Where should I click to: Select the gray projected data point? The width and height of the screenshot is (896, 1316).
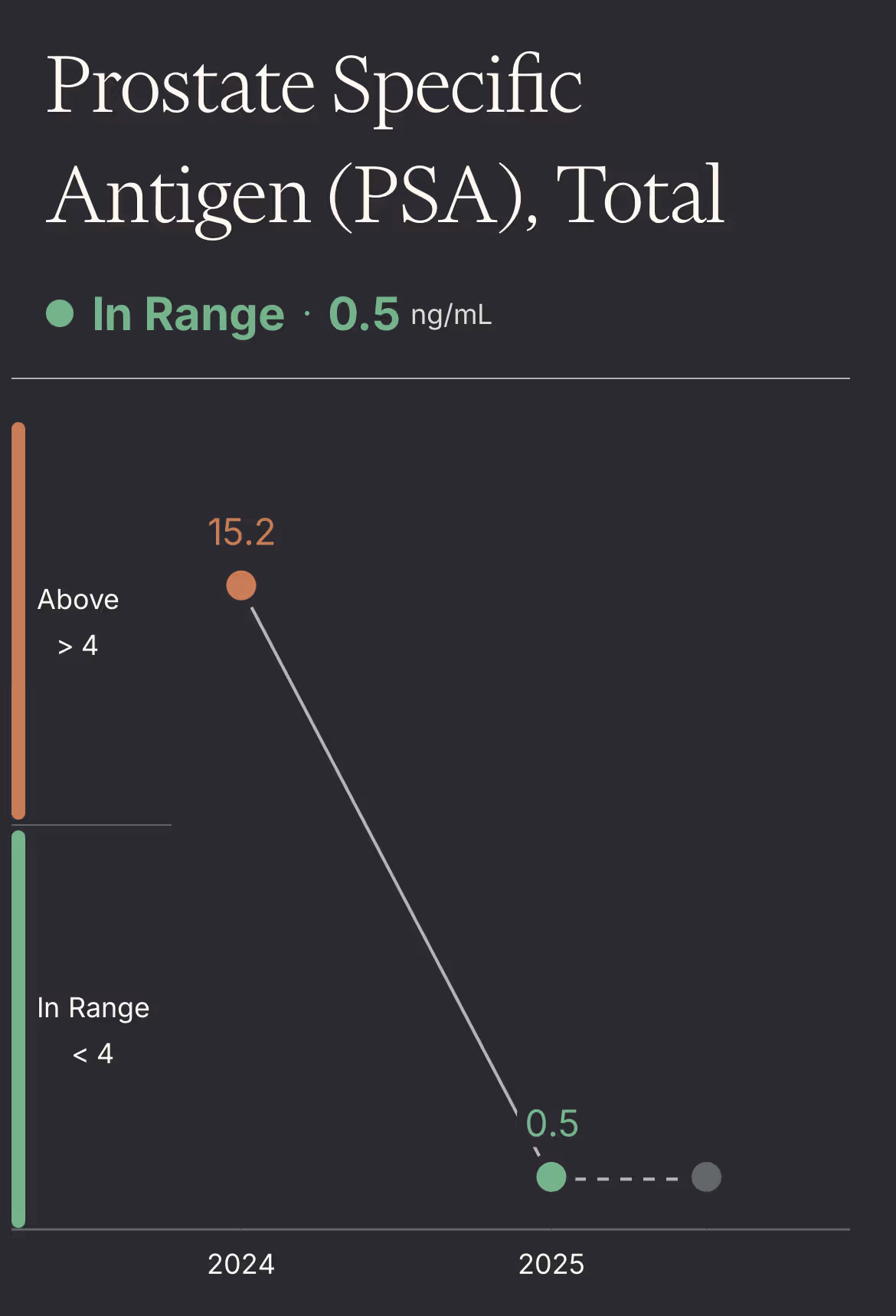coord(706,1177)
